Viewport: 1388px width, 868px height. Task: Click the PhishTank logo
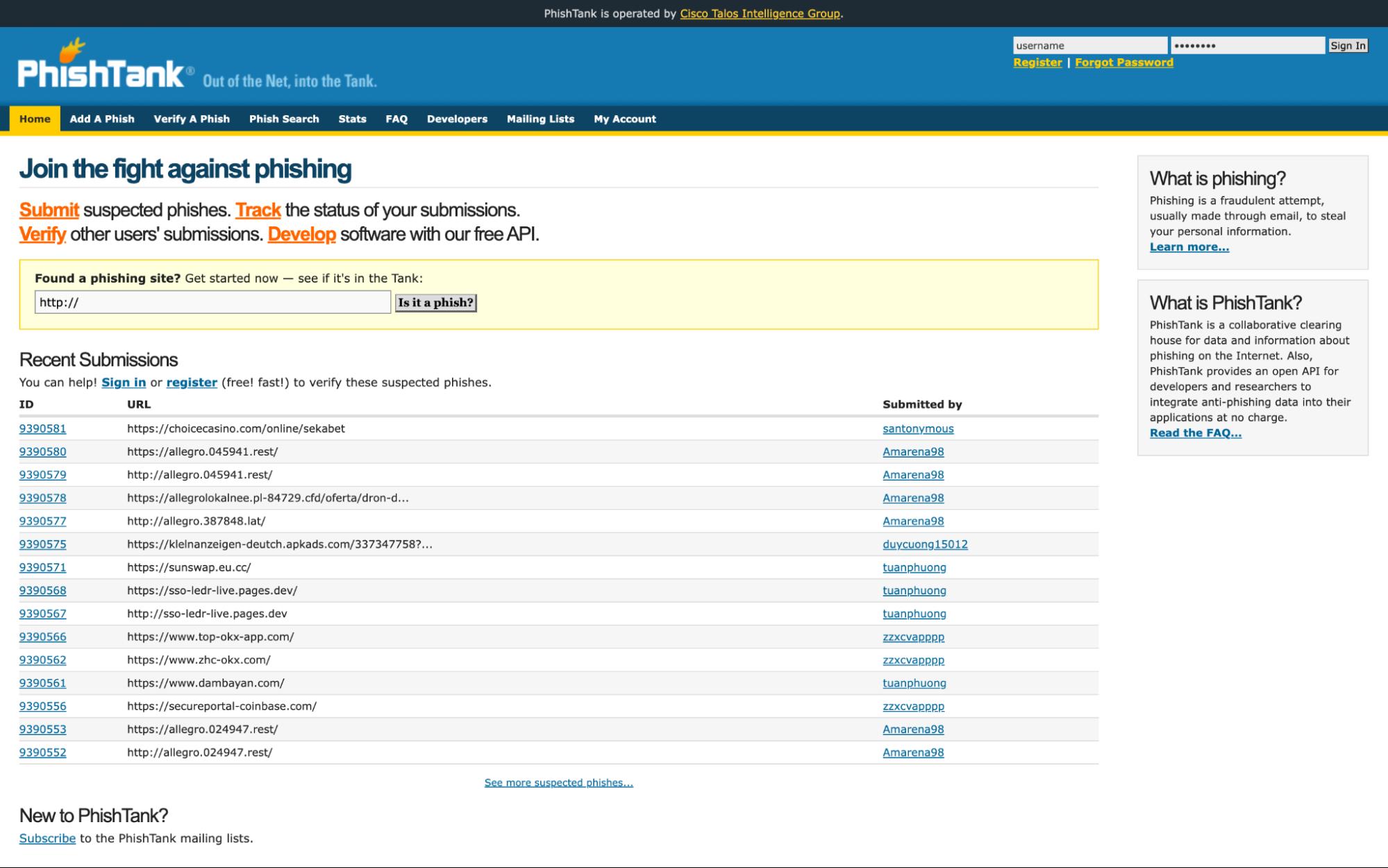tap(97, 69)
